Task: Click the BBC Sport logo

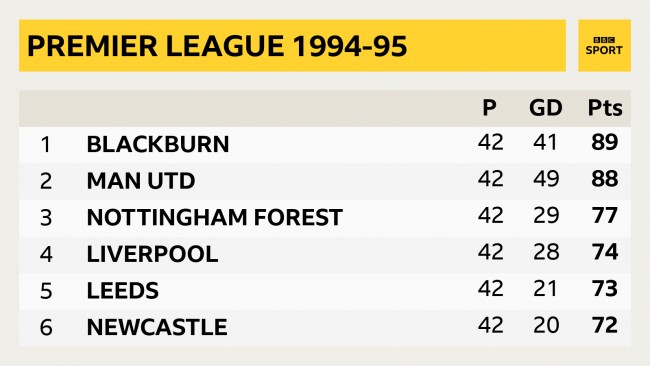Action: coord(604,46)
